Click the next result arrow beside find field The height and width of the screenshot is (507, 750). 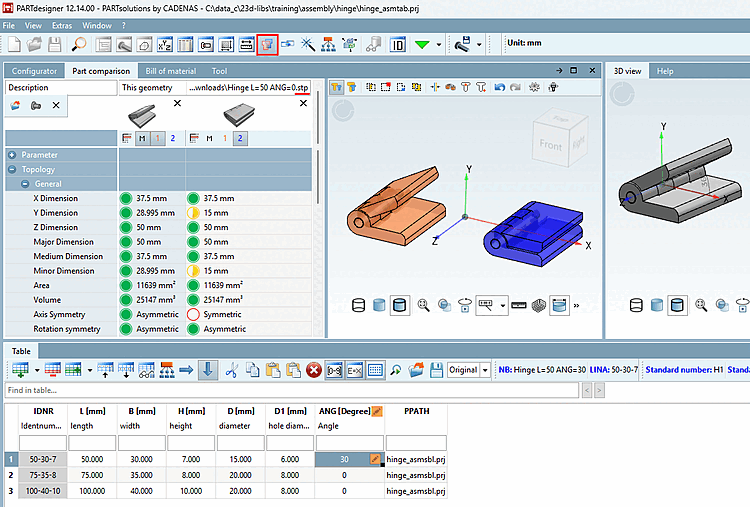click(x=599, y=391)
